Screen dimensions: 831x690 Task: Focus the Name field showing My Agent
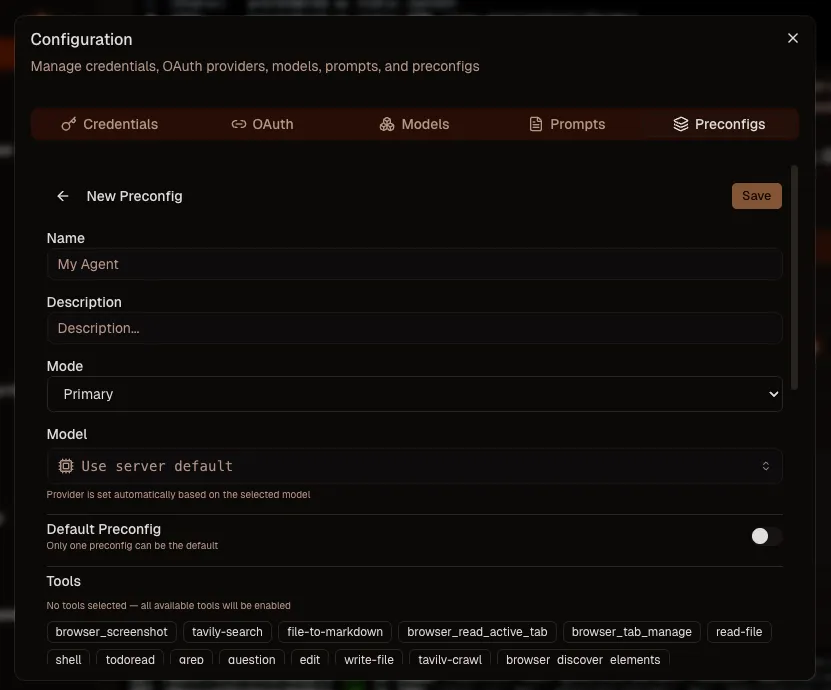[414, 264]
